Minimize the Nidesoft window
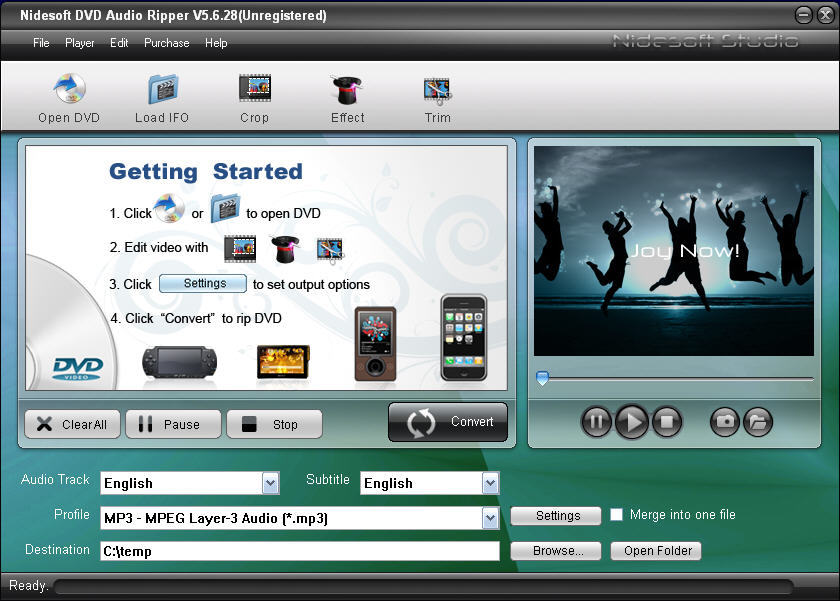Viewport: 840px width, 601px height. pyautogui.click(x=804, y=15)
